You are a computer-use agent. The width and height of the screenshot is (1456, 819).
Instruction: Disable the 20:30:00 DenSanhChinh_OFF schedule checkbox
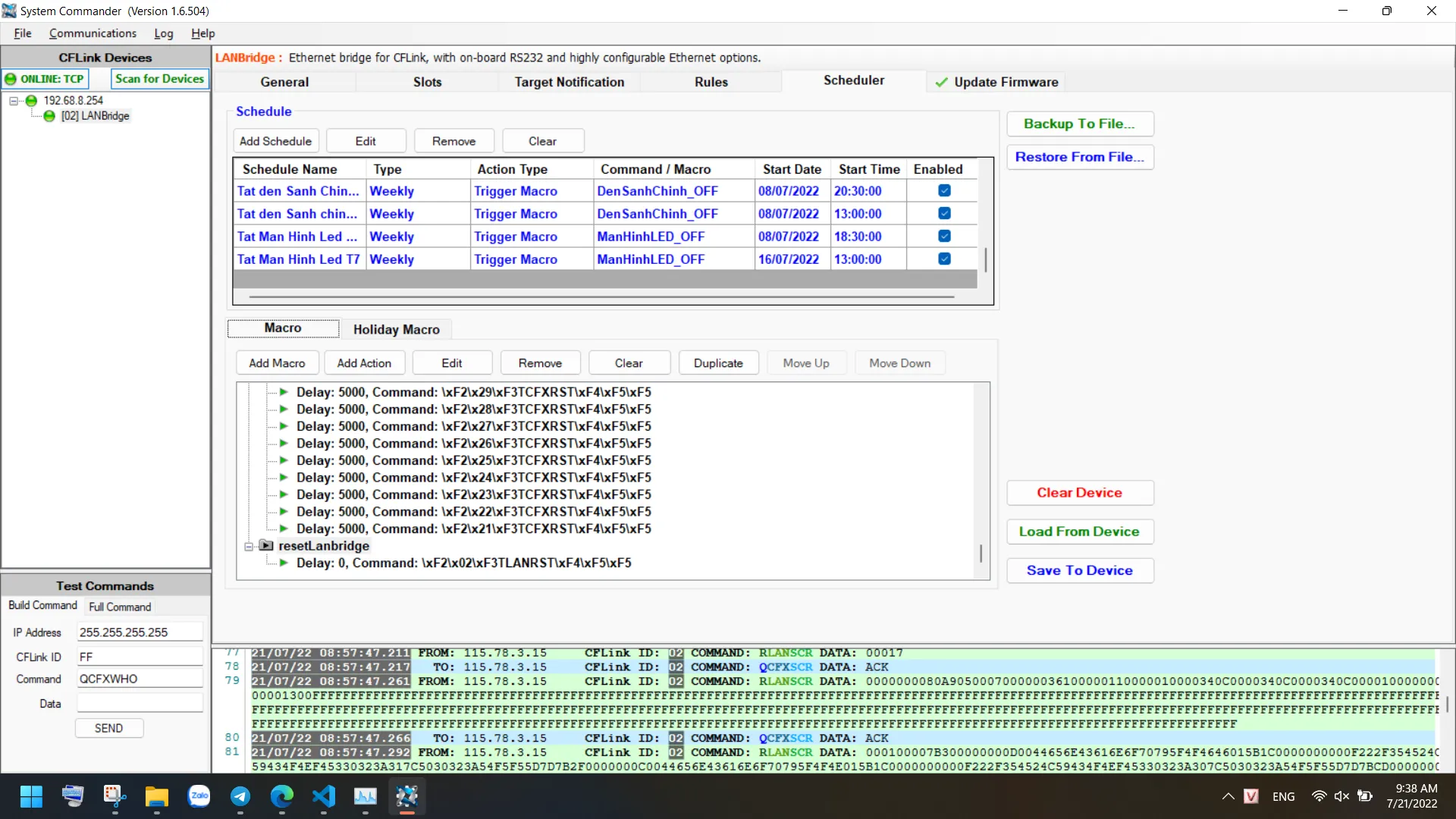point(944,191)
